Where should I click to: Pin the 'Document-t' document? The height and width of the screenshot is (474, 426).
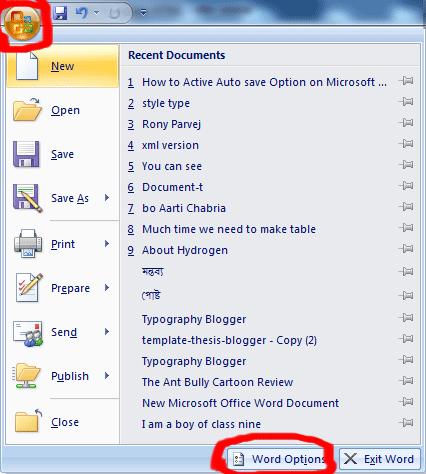[x=406, y=186]
